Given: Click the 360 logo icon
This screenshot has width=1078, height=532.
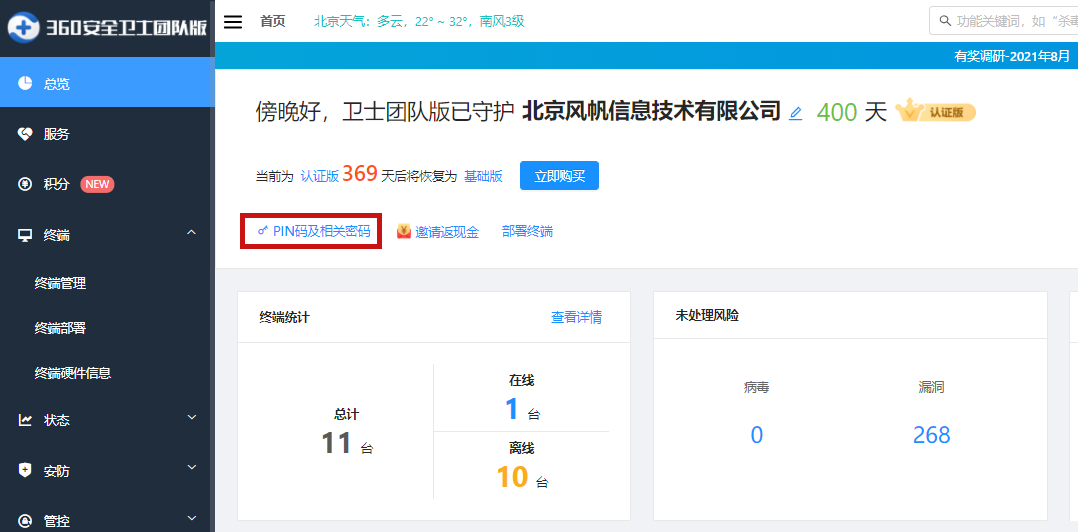Looking at the screenshot, I should [x=24, y=27].
